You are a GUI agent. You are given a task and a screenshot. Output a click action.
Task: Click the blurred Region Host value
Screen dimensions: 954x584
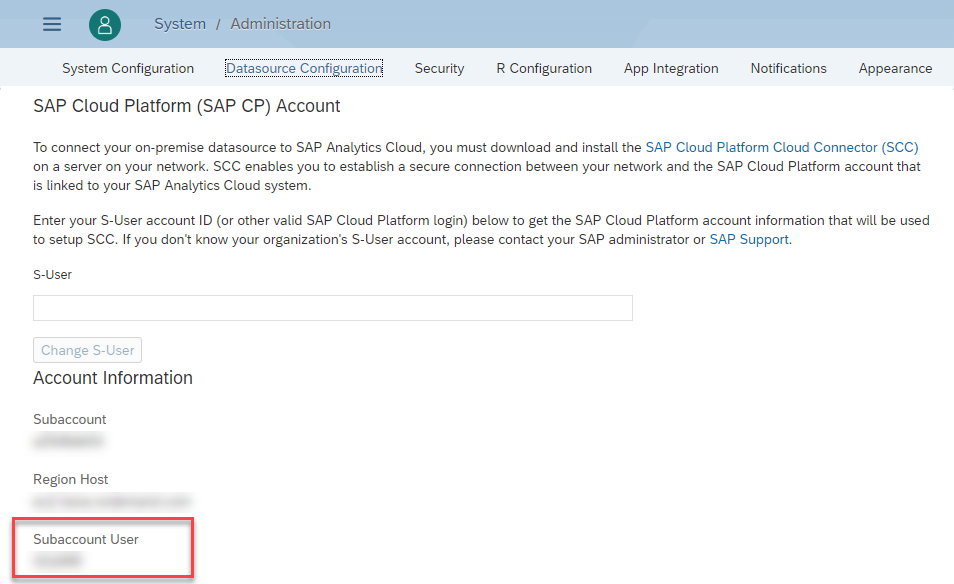tap(111, 501)
